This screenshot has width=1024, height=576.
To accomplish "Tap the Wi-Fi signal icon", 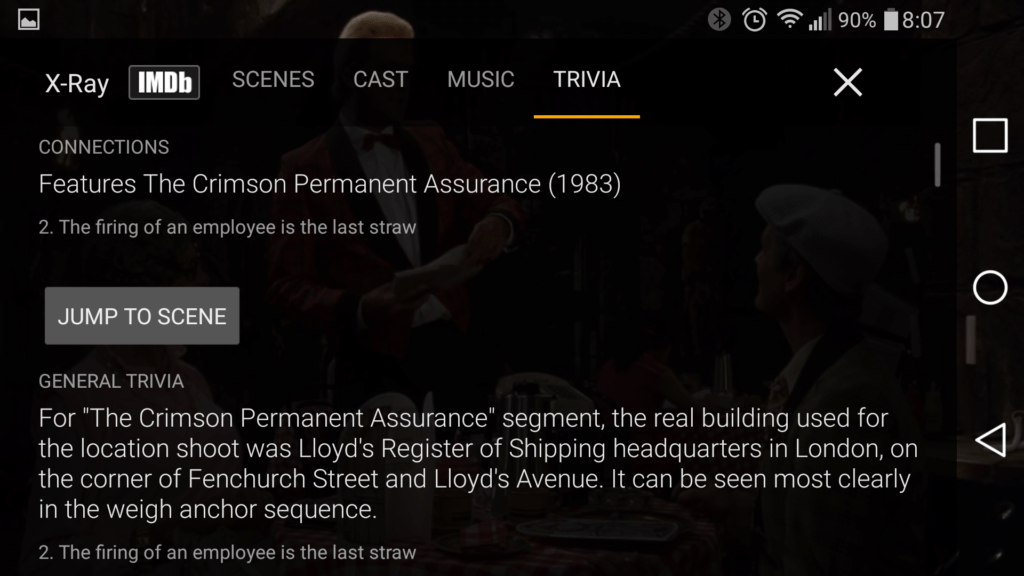I will (x=790, y=19).
